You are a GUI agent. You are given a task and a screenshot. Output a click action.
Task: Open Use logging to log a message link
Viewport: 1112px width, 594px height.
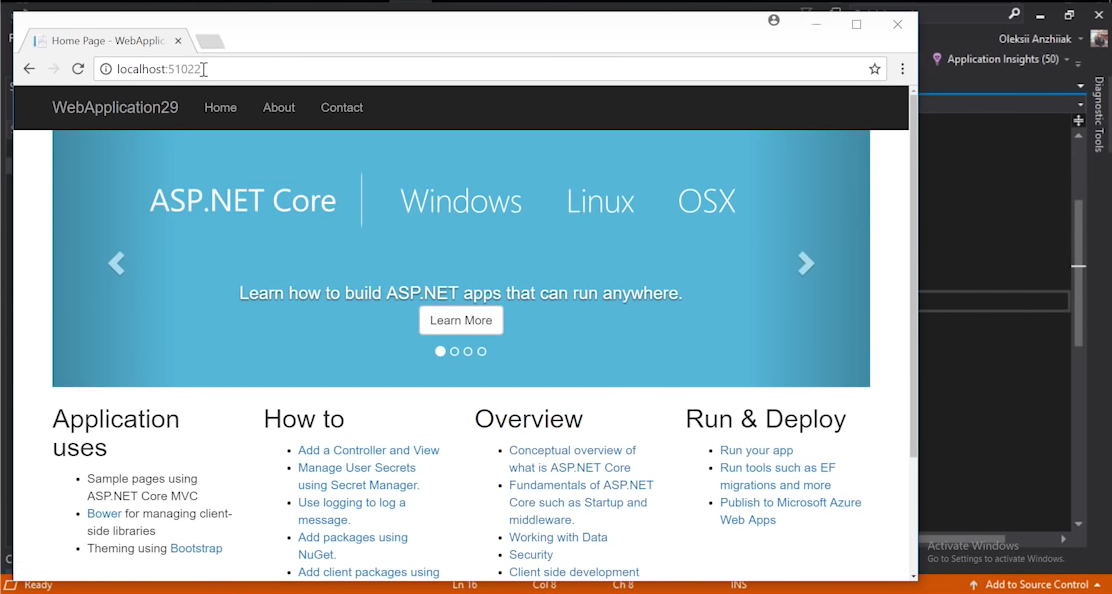click(352, 511)
